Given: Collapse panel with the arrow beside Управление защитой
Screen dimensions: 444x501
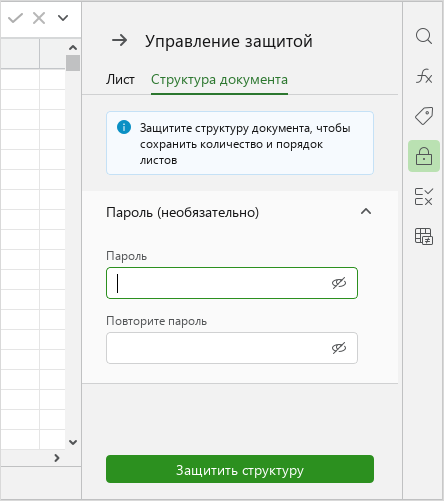Looking at the screenshot, I should click(x=119, y=40).
